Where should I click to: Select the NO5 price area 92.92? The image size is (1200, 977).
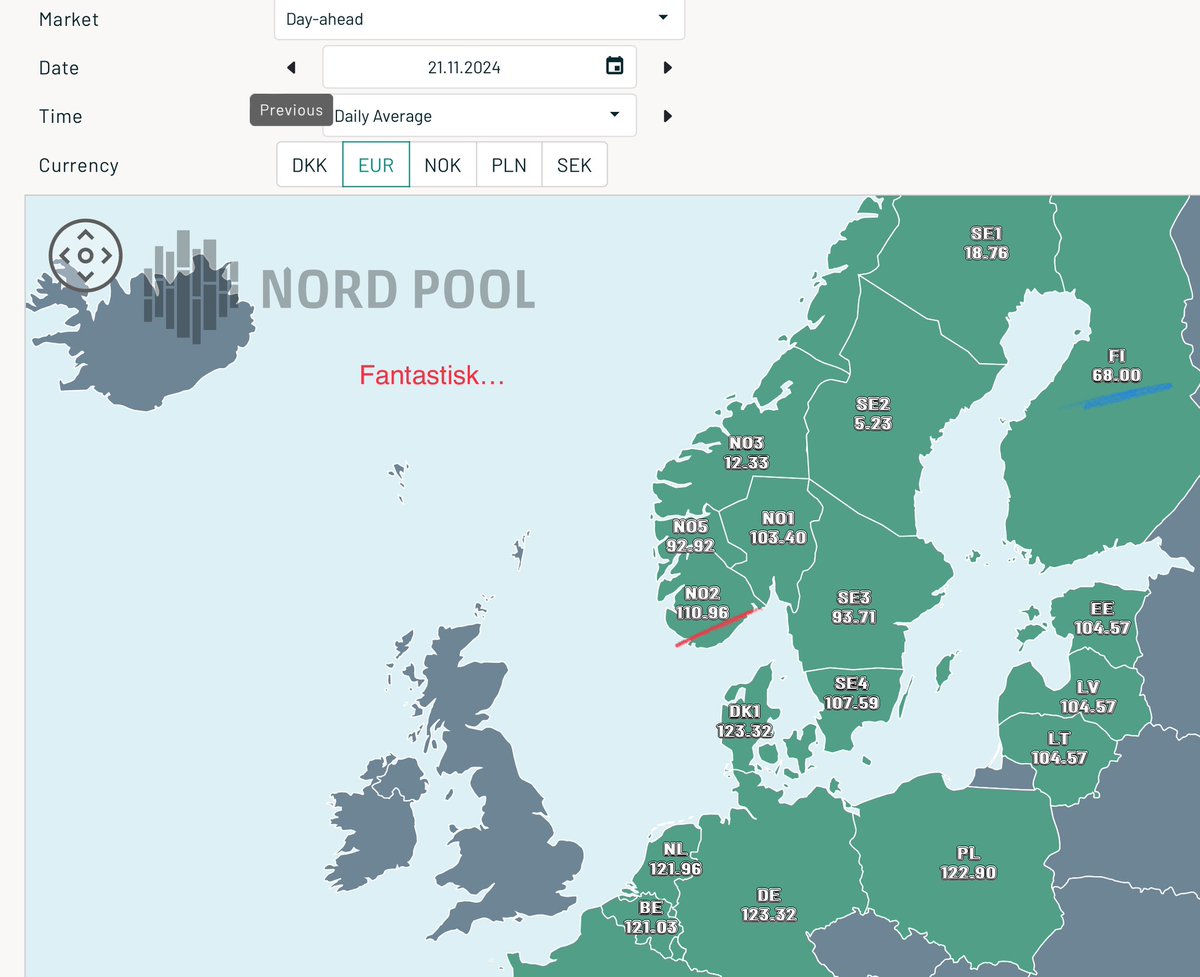pyautogui.click(x=690, y=536)
